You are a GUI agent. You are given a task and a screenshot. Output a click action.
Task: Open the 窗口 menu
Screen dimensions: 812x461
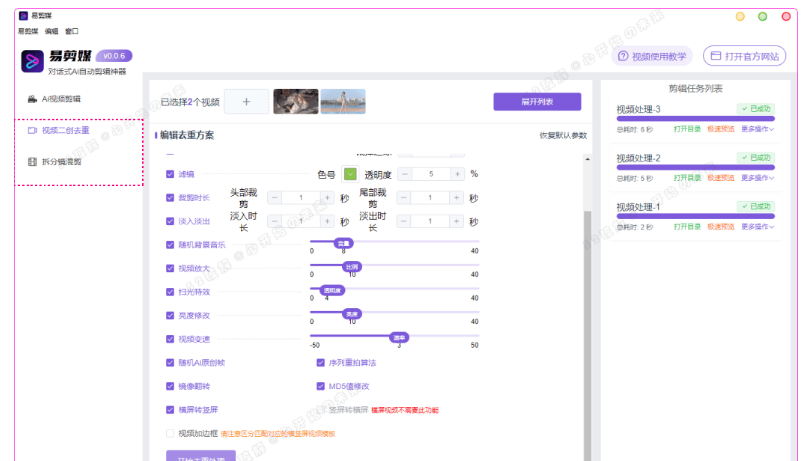(71, 31)
